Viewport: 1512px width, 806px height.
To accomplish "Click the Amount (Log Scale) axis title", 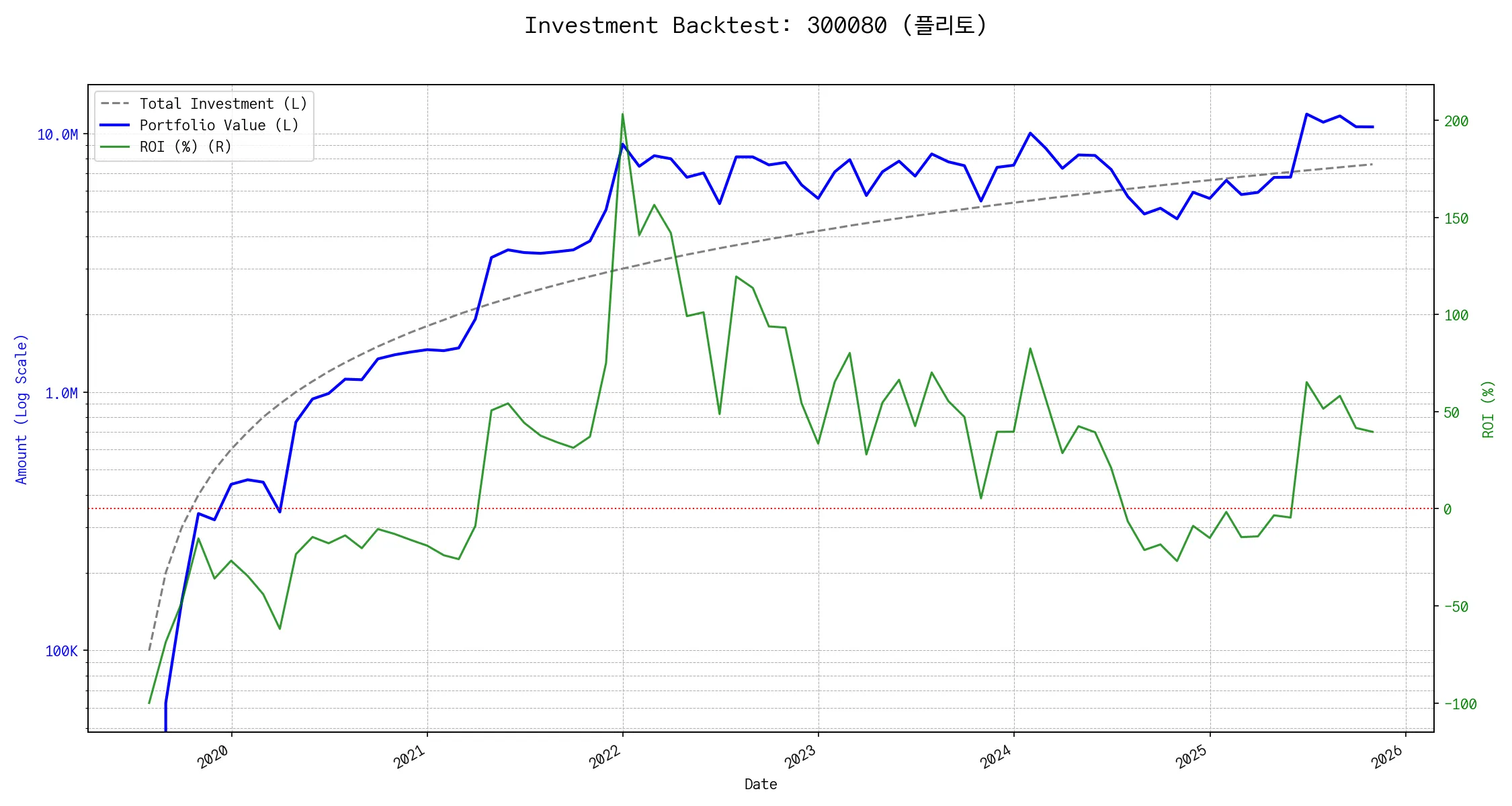I will coord(22,409).
